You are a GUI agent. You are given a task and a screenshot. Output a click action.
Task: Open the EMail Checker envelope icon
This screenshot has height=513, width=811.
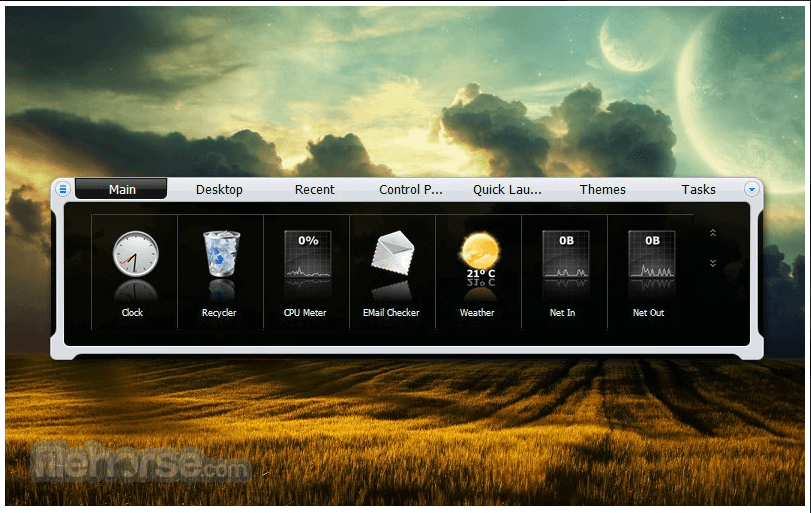(x=393, y=252)
